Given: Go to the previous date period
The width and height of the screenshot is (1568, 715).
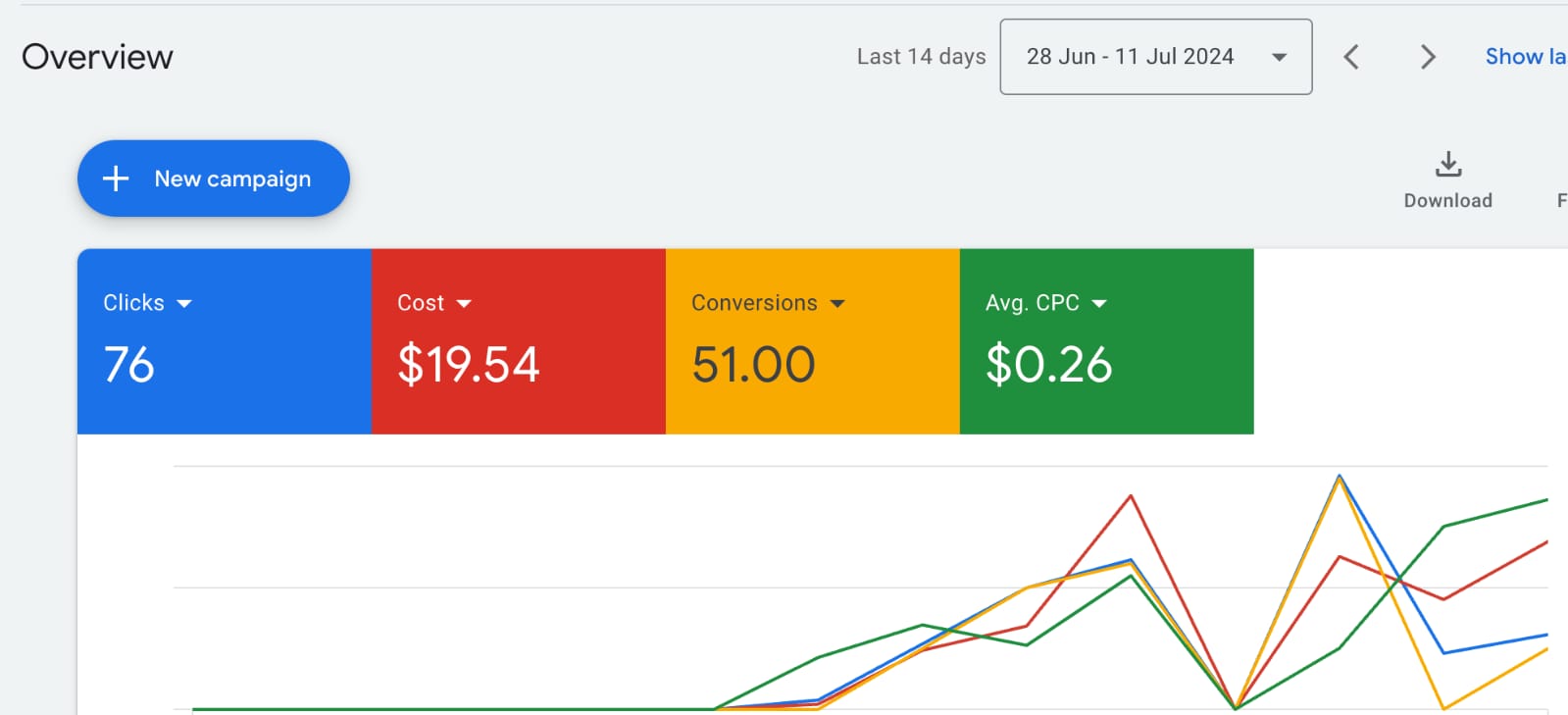Looking at the screenshot, I should [1351, 57].
